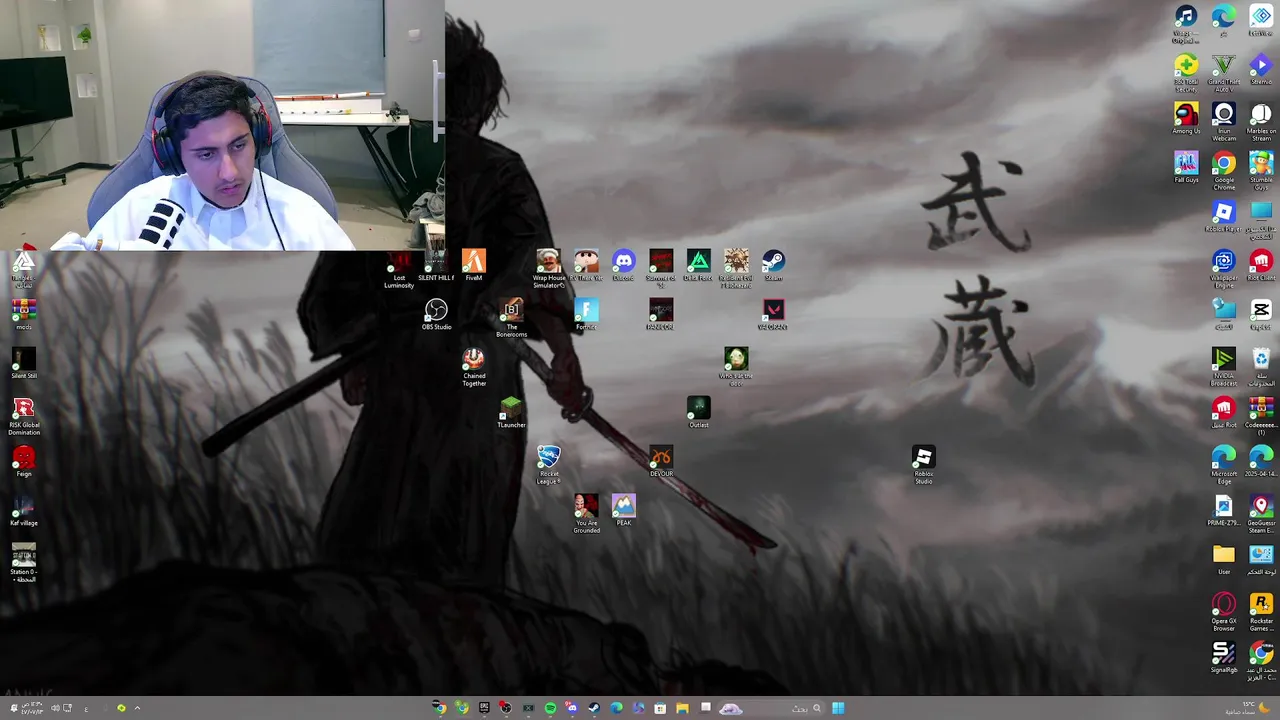Open Roblox Player desktop icon

click(x=1224, y=216)
